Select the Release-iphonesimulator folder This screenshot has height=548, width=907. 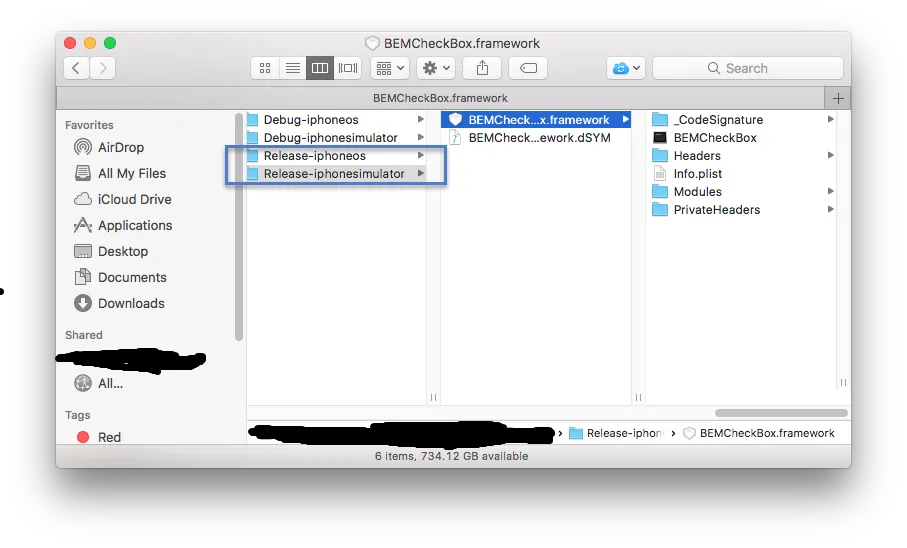click(336, 174)
